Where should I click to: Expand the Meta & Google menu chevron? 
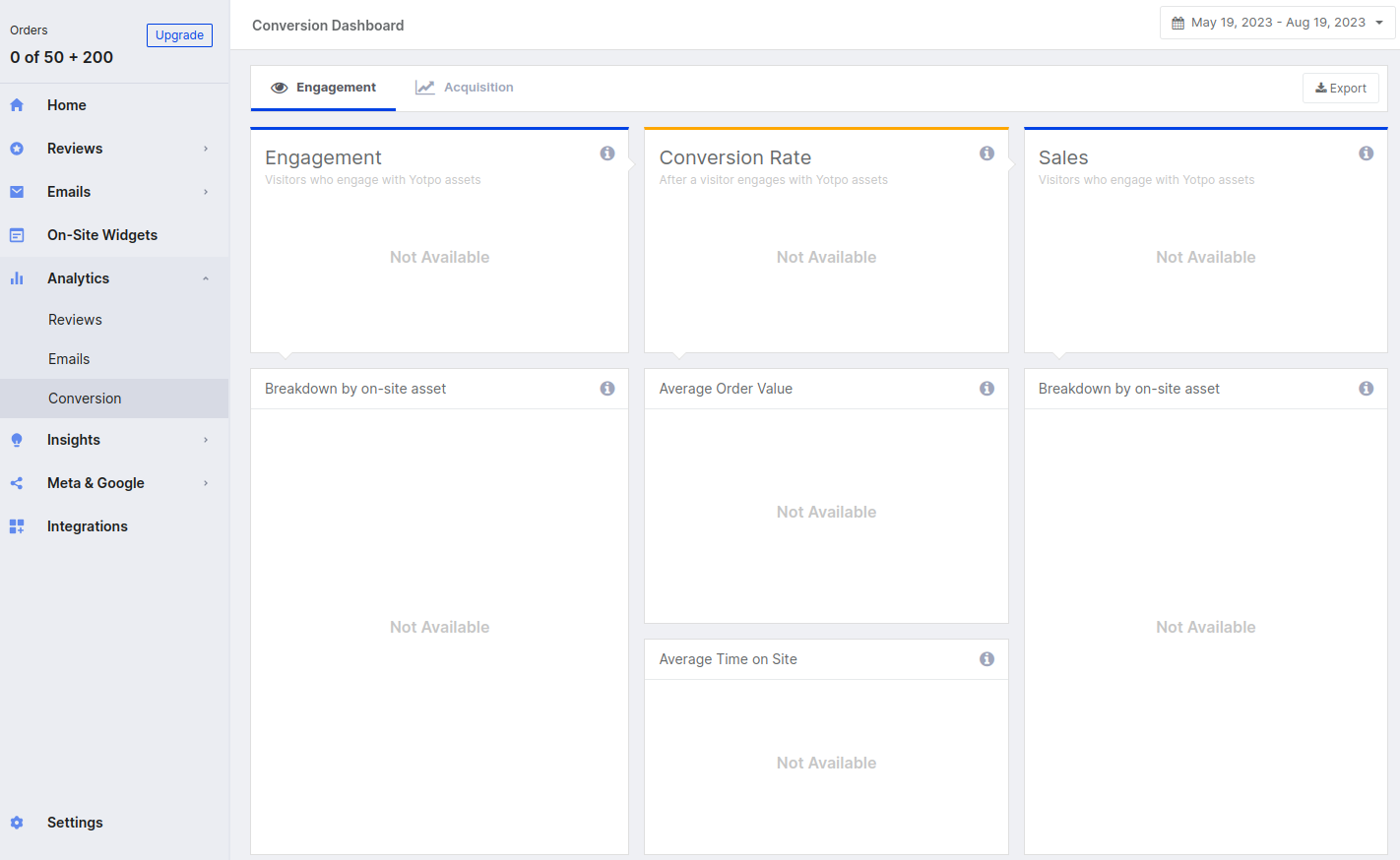[206, 483]
